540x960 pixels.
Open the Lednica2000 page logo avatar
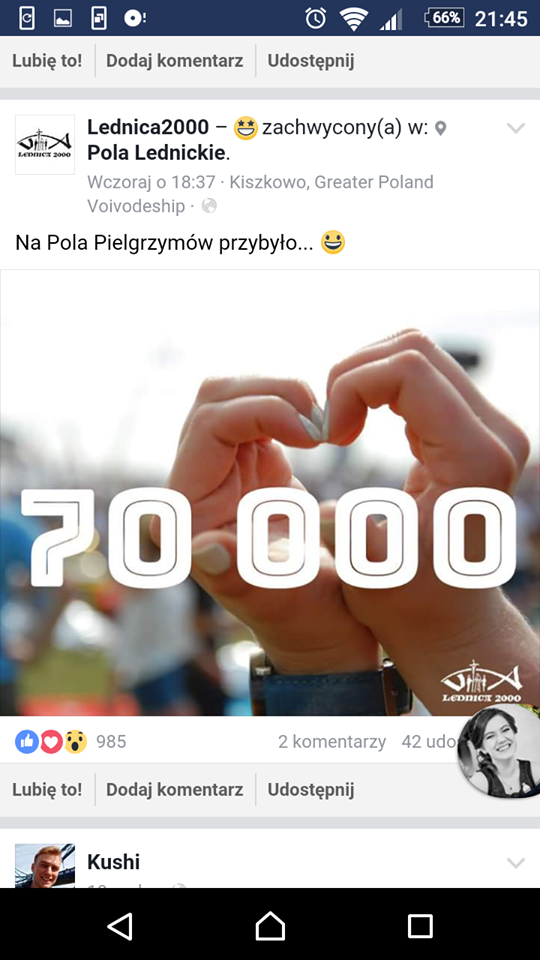[45, 144]
